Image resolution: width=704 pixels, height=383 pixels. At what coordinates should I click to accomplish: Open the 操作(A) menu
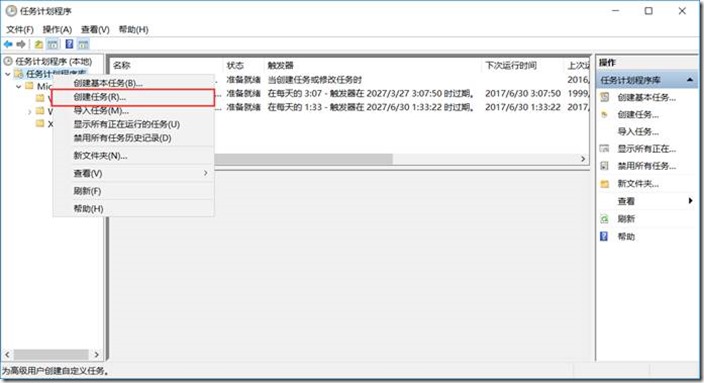57,30
